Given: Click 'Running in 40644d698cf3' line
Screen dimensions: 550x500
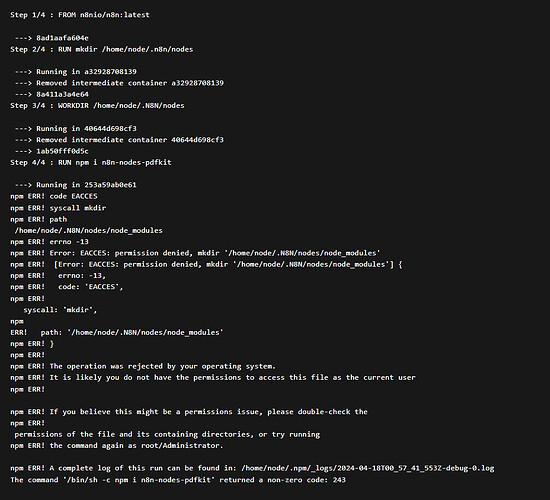Looking at the screenshot, I should (76, 128).
